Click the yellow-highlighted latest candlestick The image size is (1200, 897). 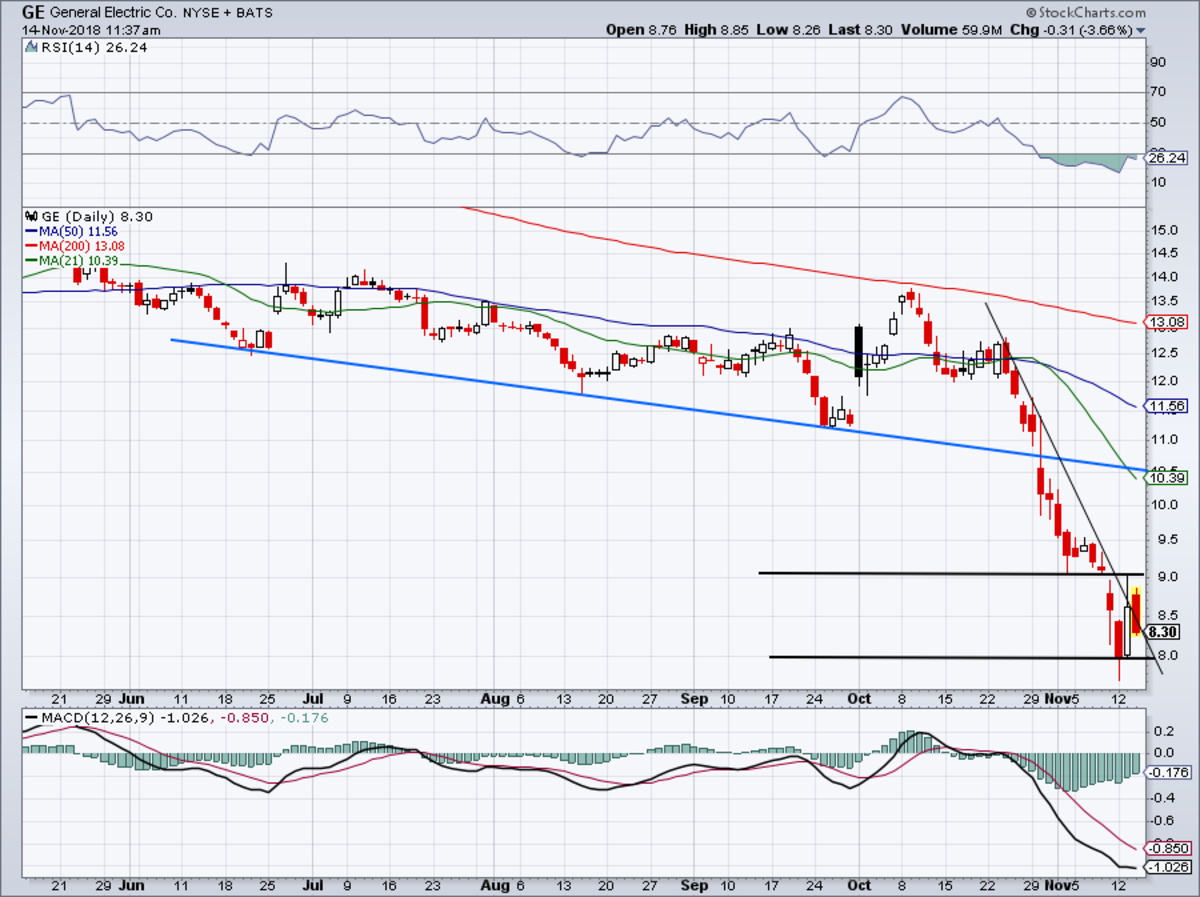[x=1136, y=610]
